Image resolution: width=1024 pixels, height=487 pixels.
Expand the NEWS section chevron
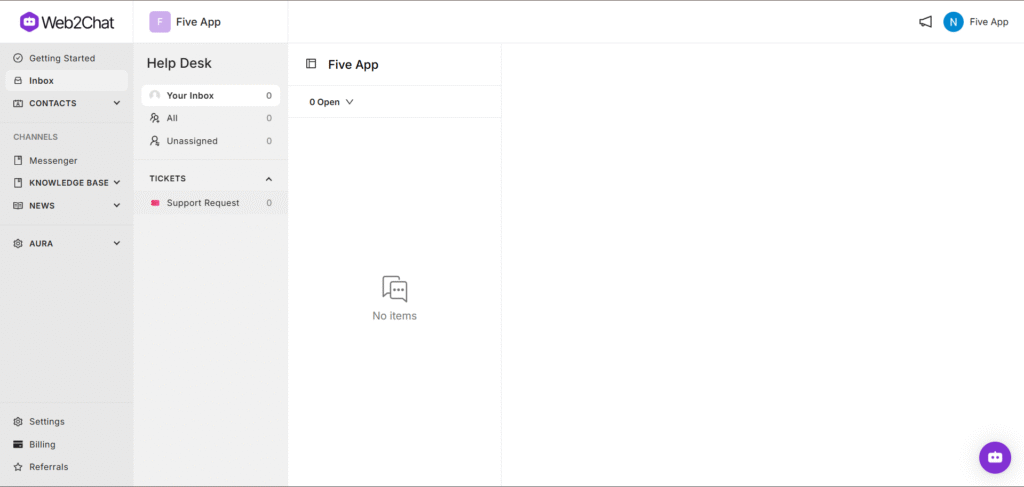117,206
